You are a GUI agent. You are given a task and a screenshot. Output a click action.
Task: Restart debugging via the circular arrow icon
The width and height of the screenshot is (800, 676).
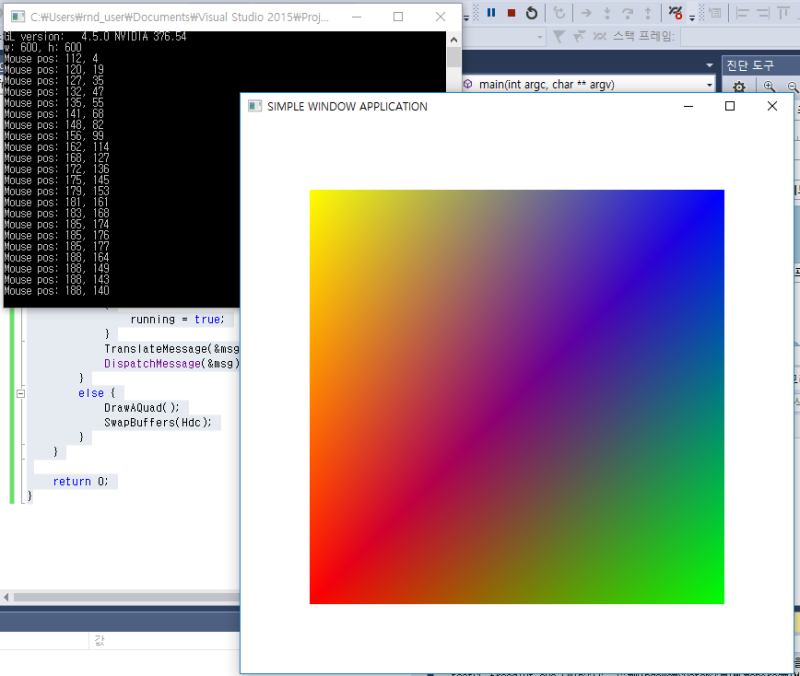[530, 13]
